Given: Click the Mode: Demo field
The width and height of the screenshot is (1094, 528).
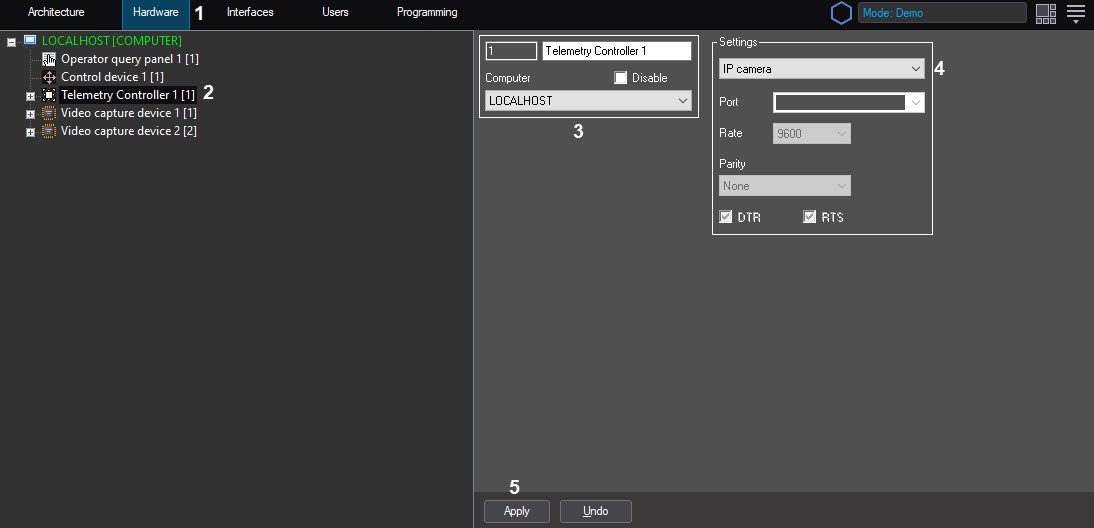Looking at the screenshot, I should tap(942, 13).
